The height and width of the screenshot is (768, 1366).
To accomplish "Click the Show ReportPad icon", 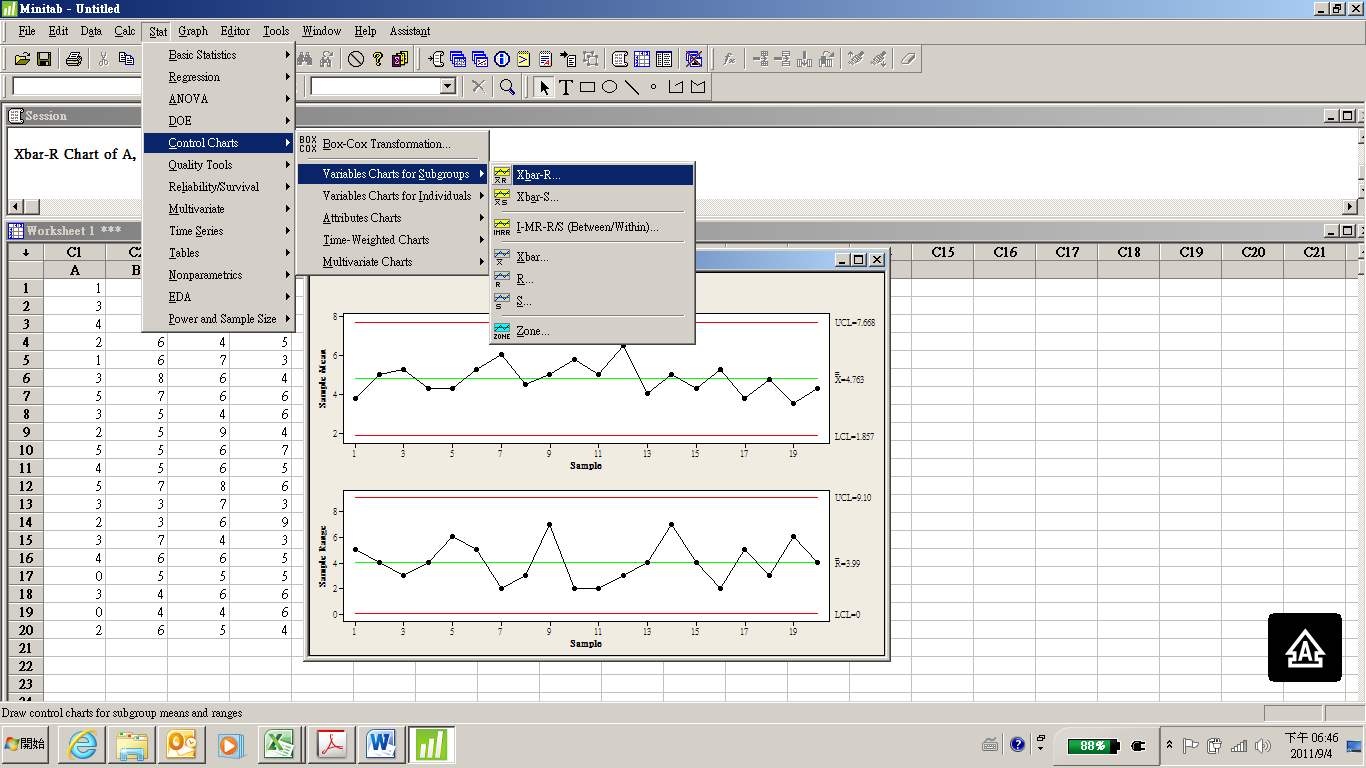I will point(545,59).
